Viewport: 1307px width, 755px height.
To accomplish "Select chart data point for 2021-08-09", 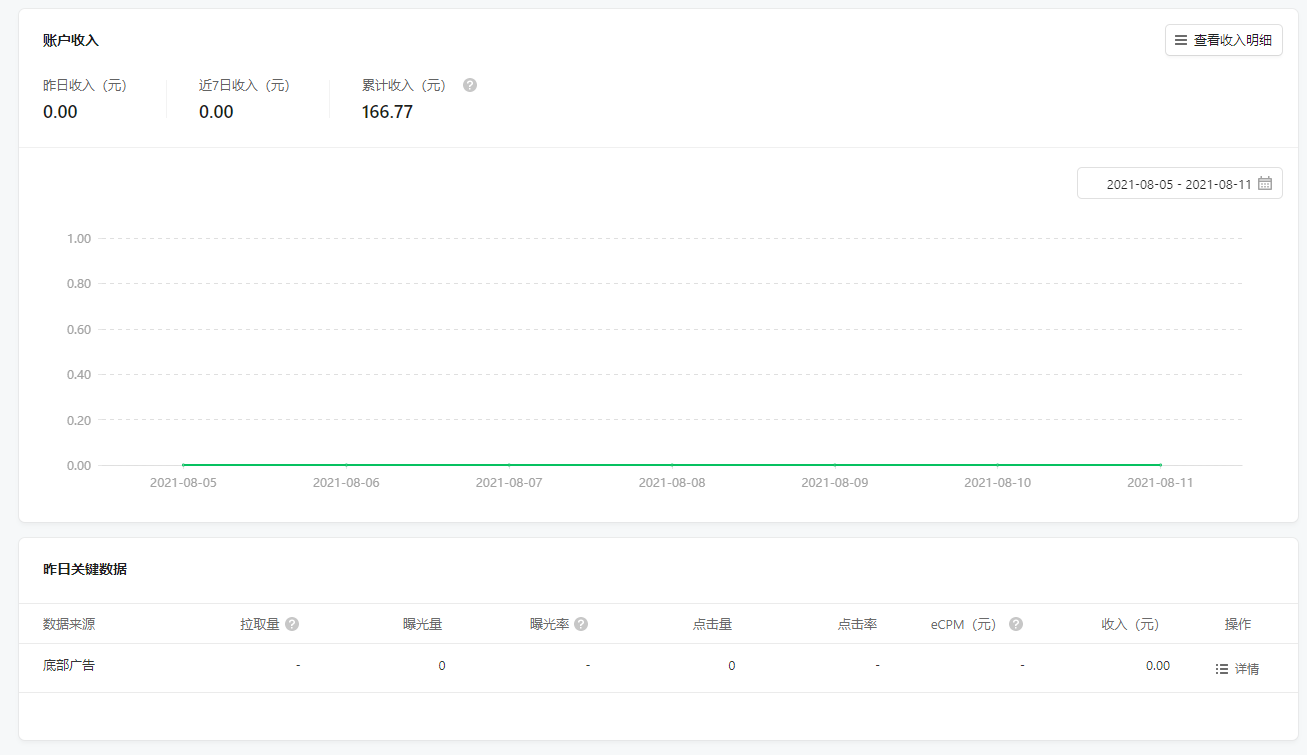I will pos(835,465).
